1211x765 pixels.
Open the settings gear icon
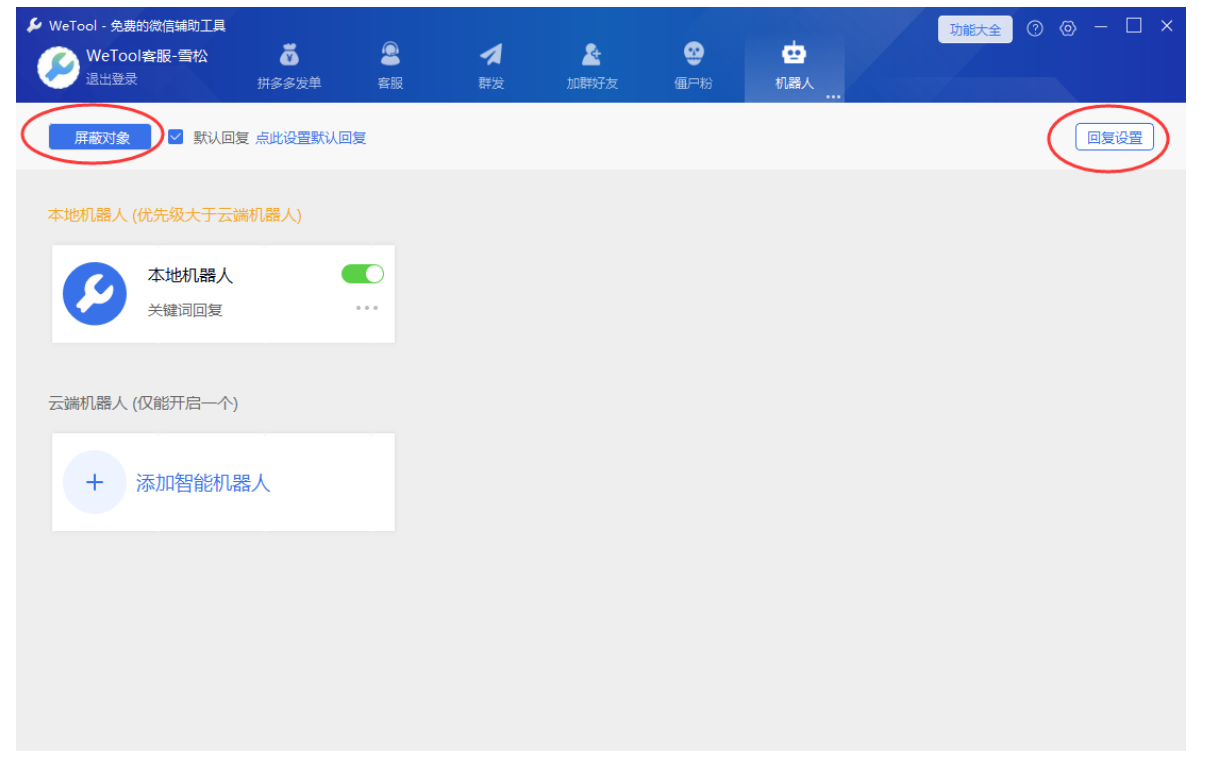[x=1068, y=29]
